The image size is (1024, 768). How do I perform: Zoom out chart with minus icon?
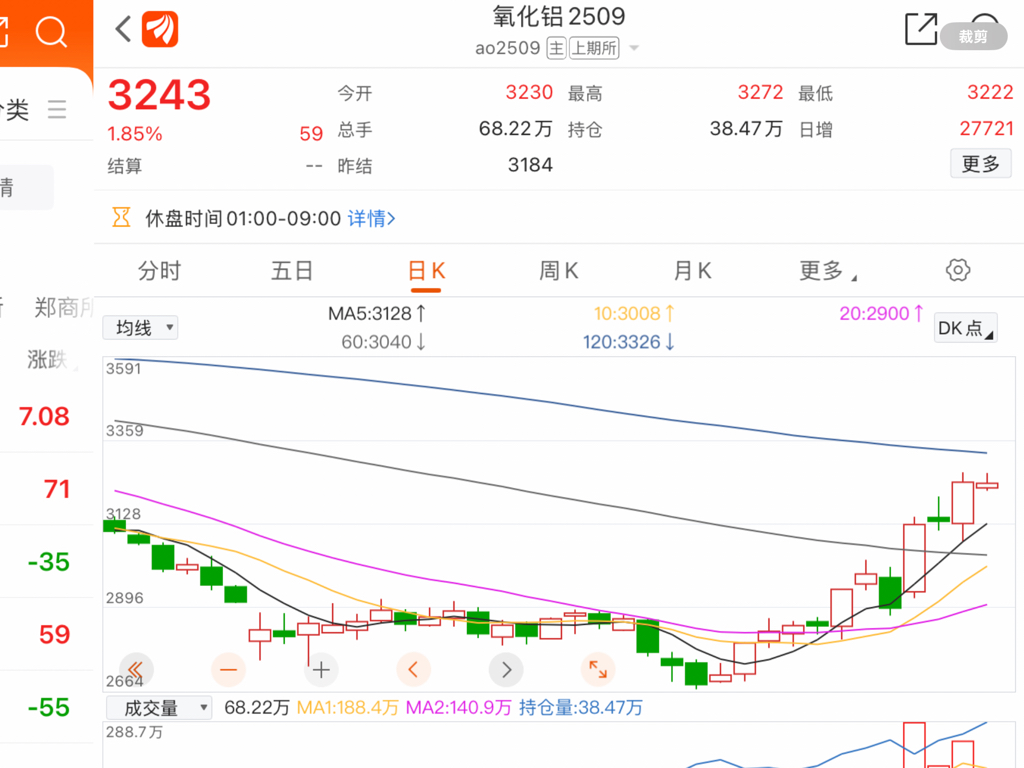(229, 669)
